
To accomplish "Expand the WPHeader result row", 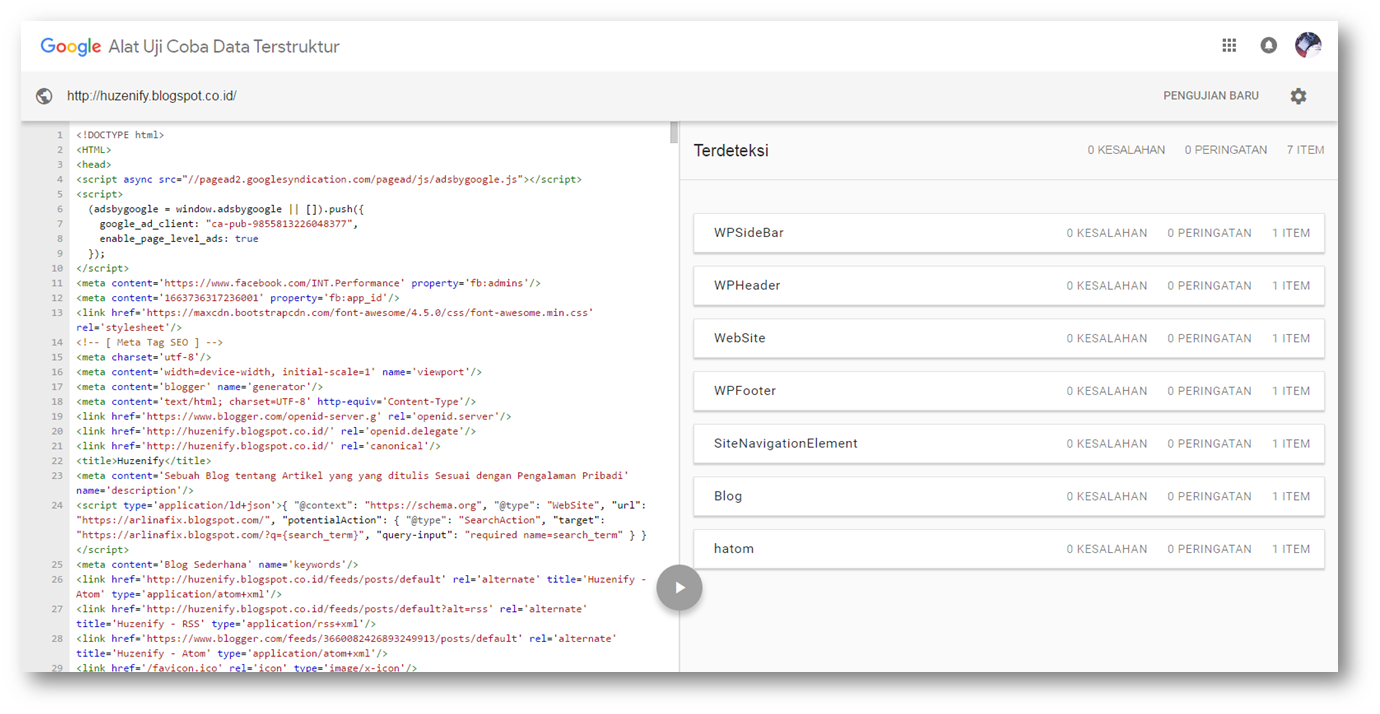I will pos(1008,285).
